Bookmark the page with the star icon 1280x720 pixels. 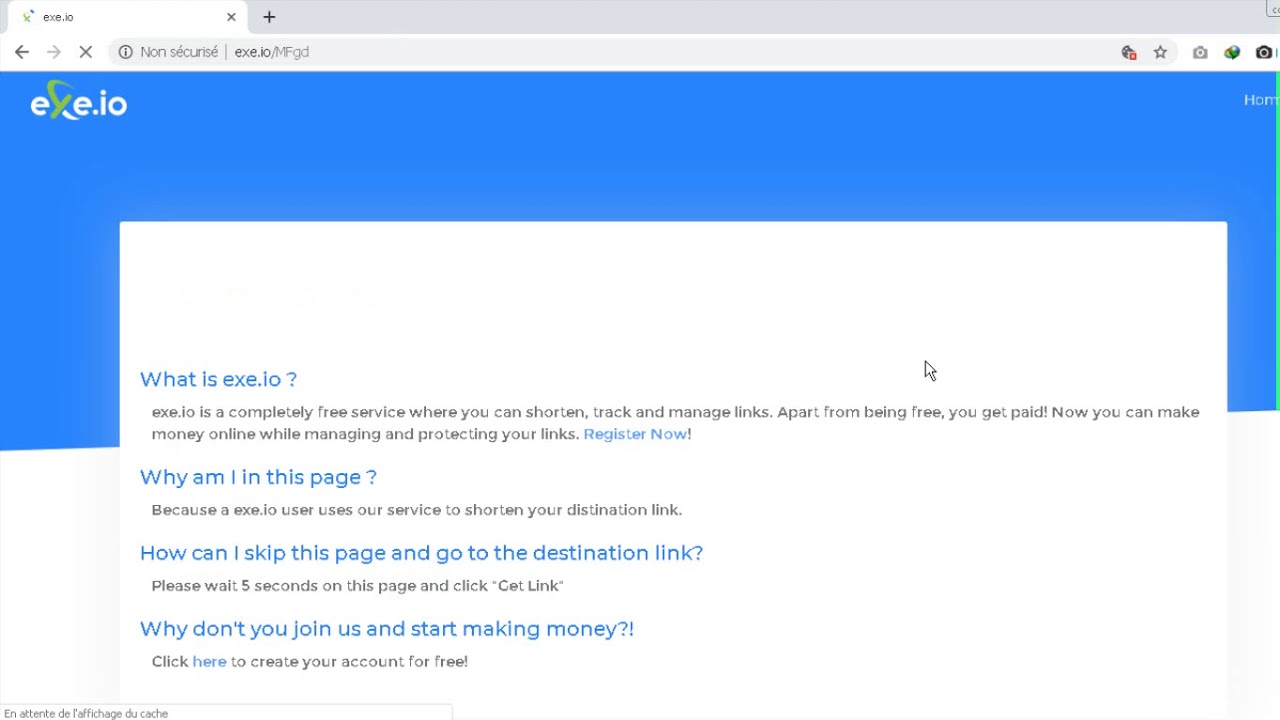coord(1160,52)
